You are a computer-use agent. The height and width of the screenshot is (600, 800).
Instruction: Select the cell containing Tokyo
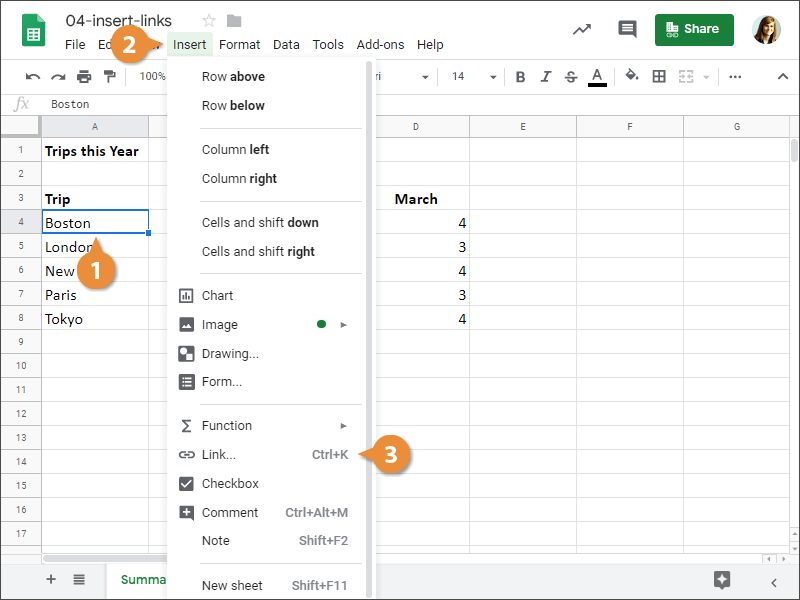point(95,319)
